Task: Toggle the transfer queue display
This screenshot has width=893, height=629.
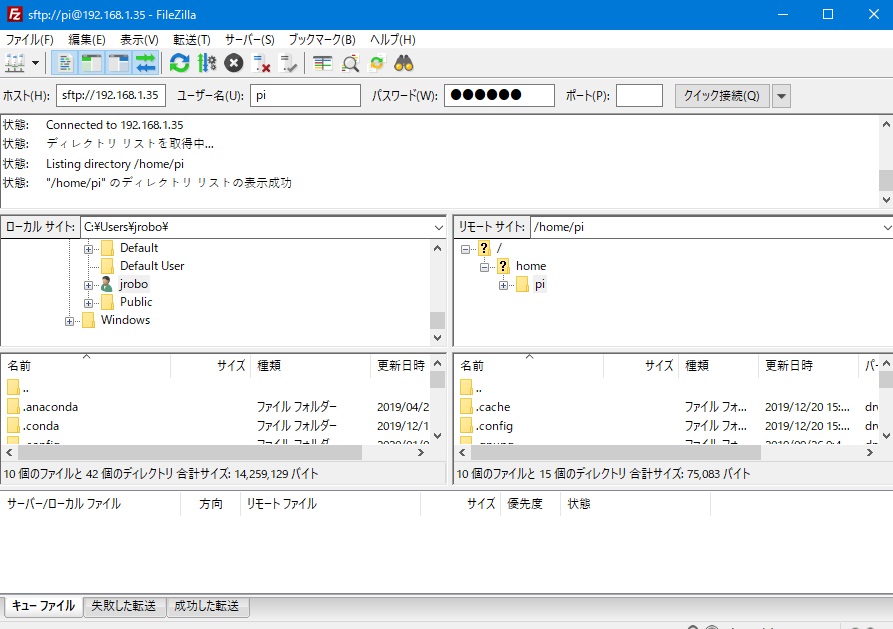Action: (x=146, y=63)
